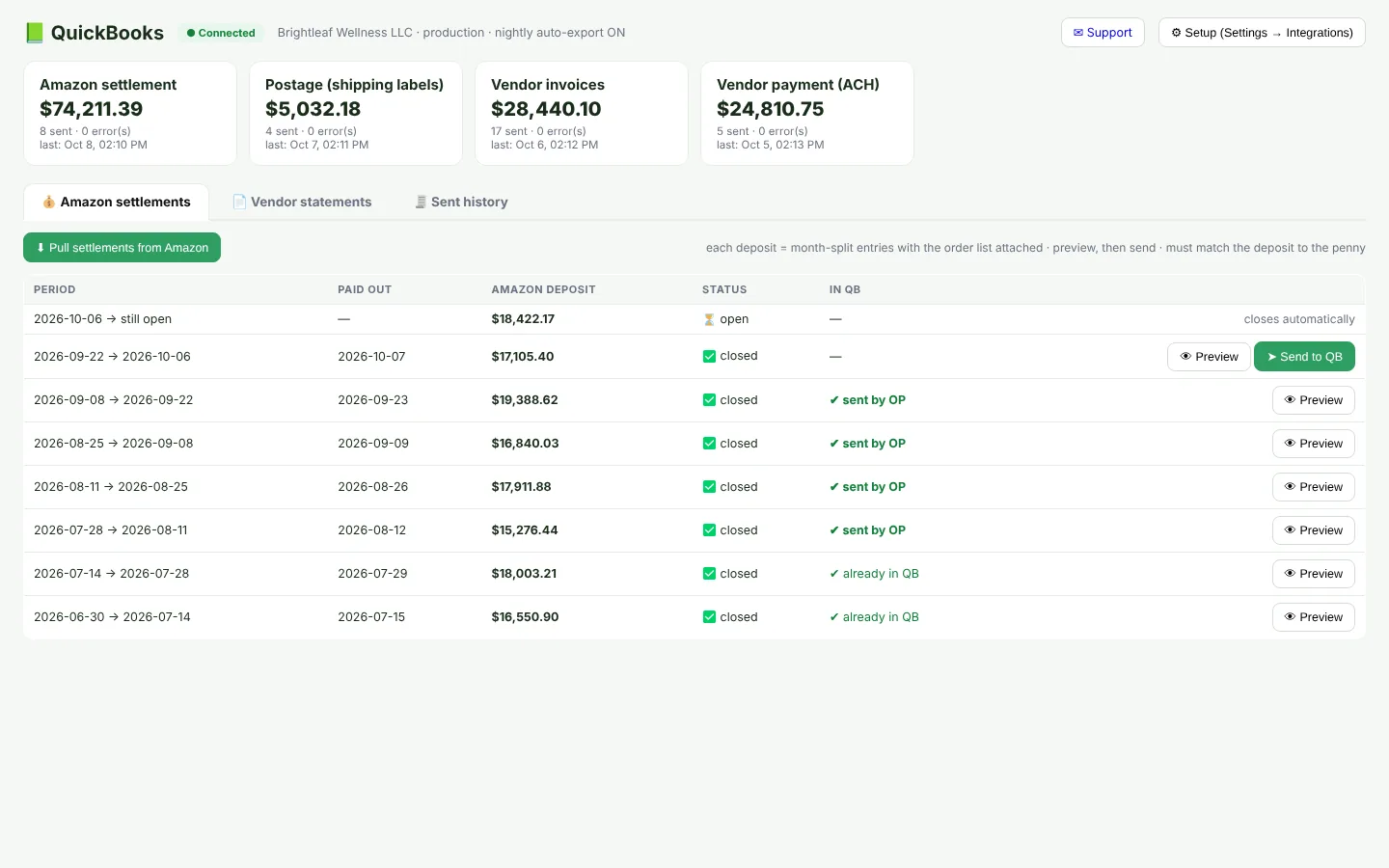Viewport: 1389px width, 868px height.
Task: Click the receipt icon on Sent history tab
Action: point(421,202)
